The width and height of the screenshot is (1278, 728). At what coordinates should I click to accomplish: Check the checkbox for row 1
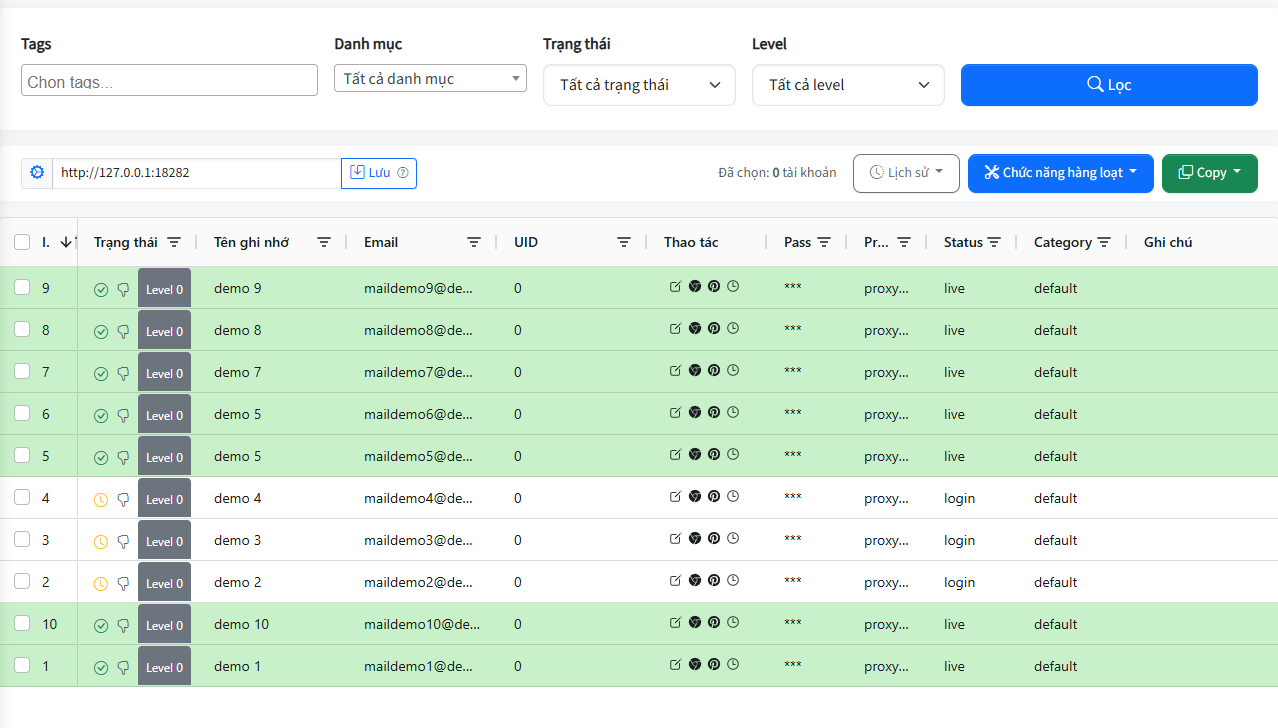click(x=22, y=666)
